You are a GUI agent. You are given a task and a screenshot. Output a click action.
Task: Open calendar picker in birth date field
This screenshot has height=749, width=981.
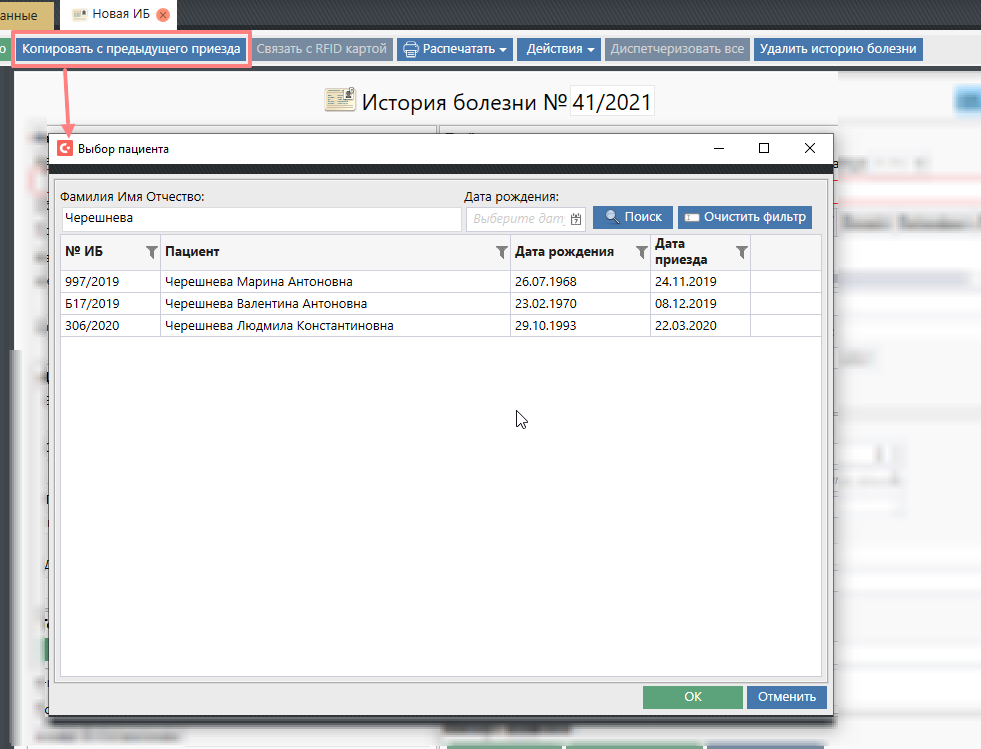coord(576,218)
